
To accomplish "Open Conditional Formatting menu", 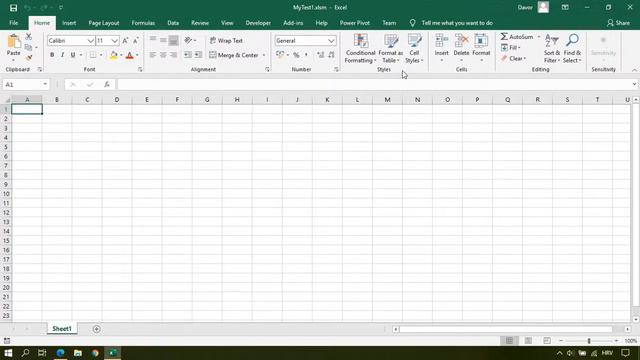I will click(360, 49).
